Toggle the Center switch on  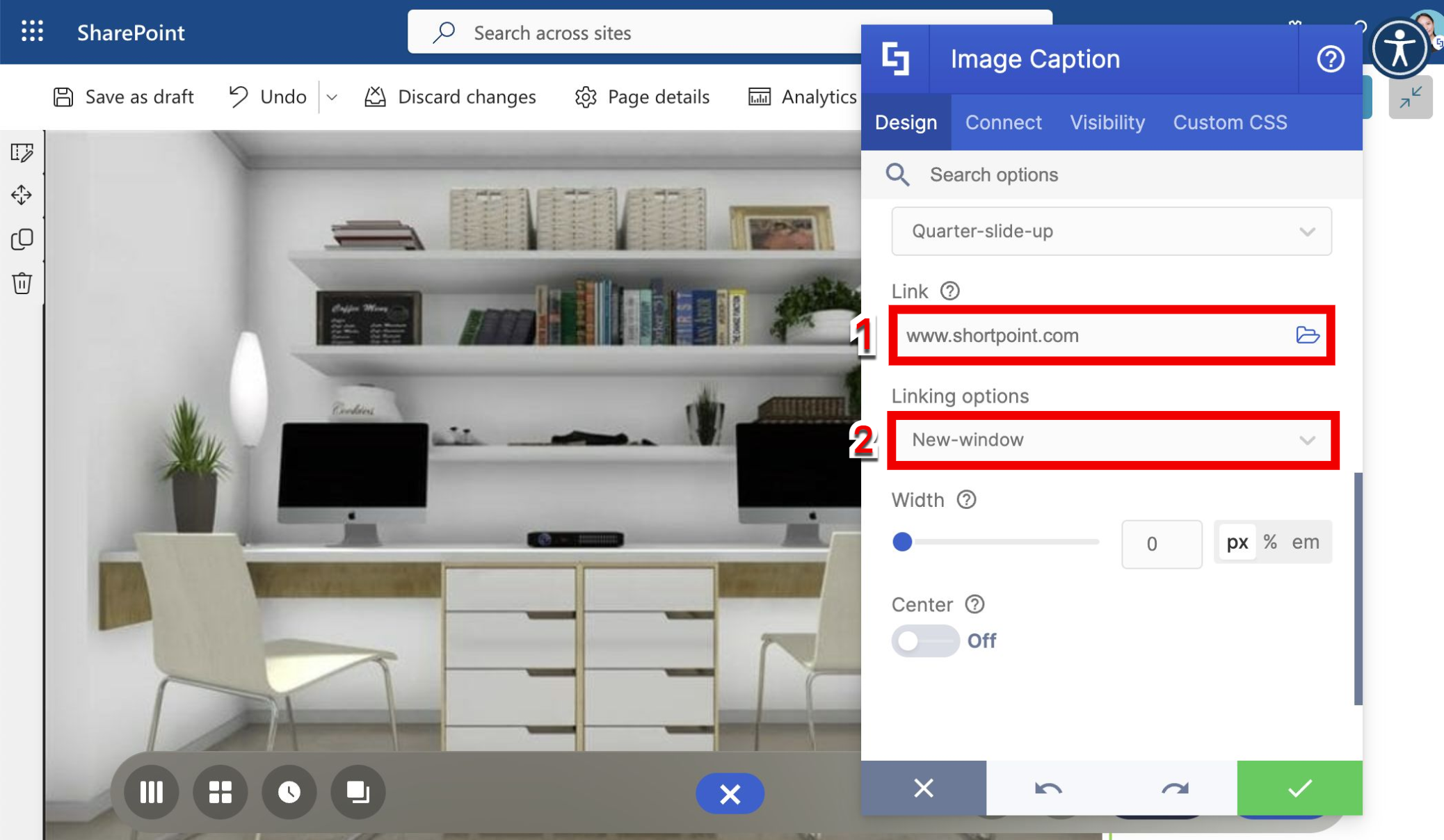pos(924,640)
